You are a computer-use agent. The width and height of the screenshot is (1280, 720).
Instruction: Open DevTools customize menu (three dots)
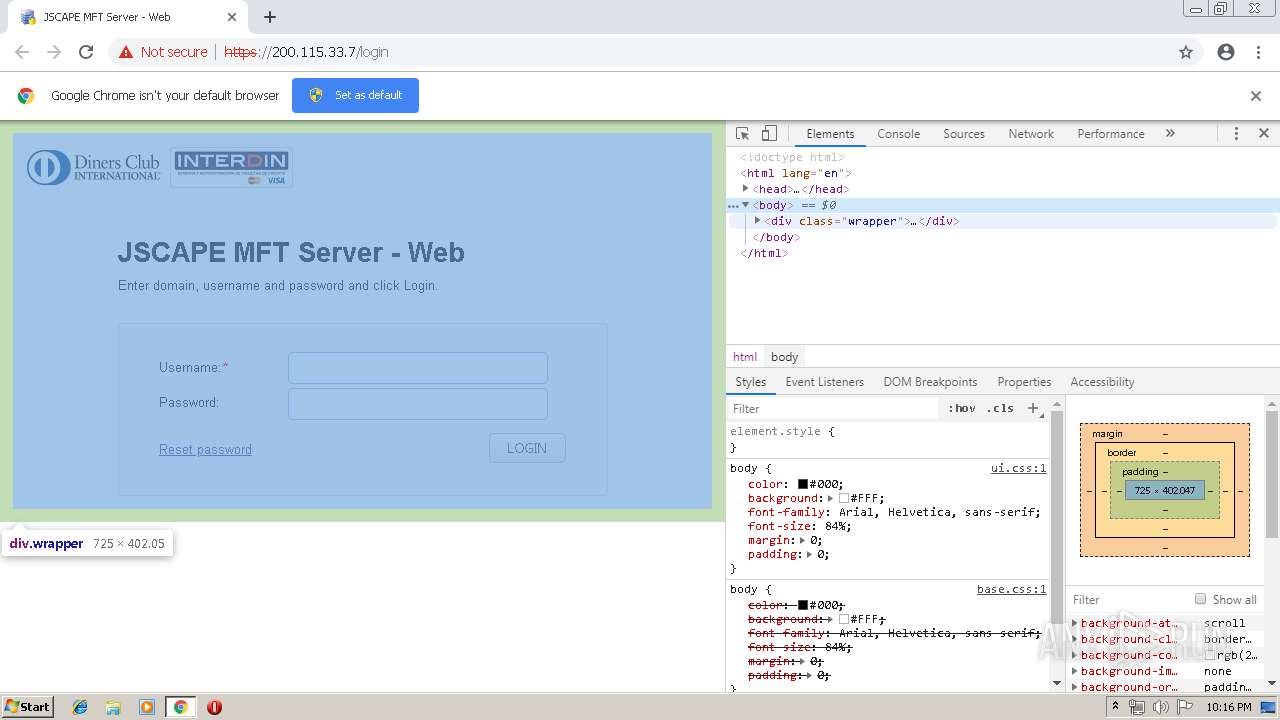[1236, 133]
